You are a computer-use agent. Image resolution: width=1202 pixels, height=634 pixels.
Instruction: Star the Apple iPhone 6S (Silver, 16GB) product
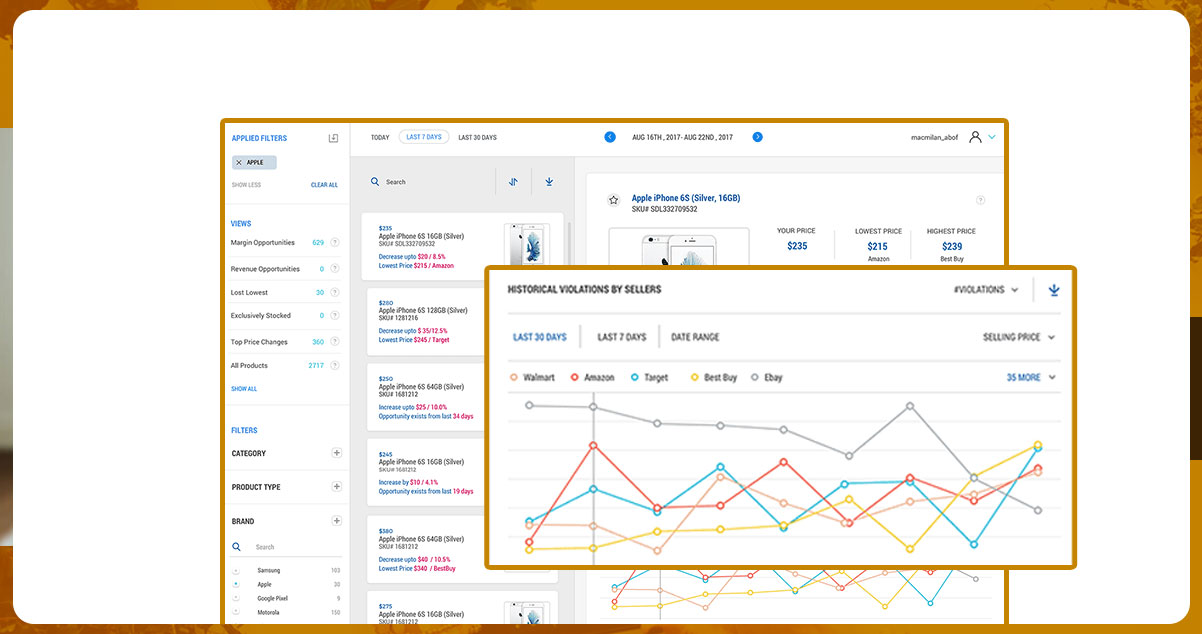614,200
